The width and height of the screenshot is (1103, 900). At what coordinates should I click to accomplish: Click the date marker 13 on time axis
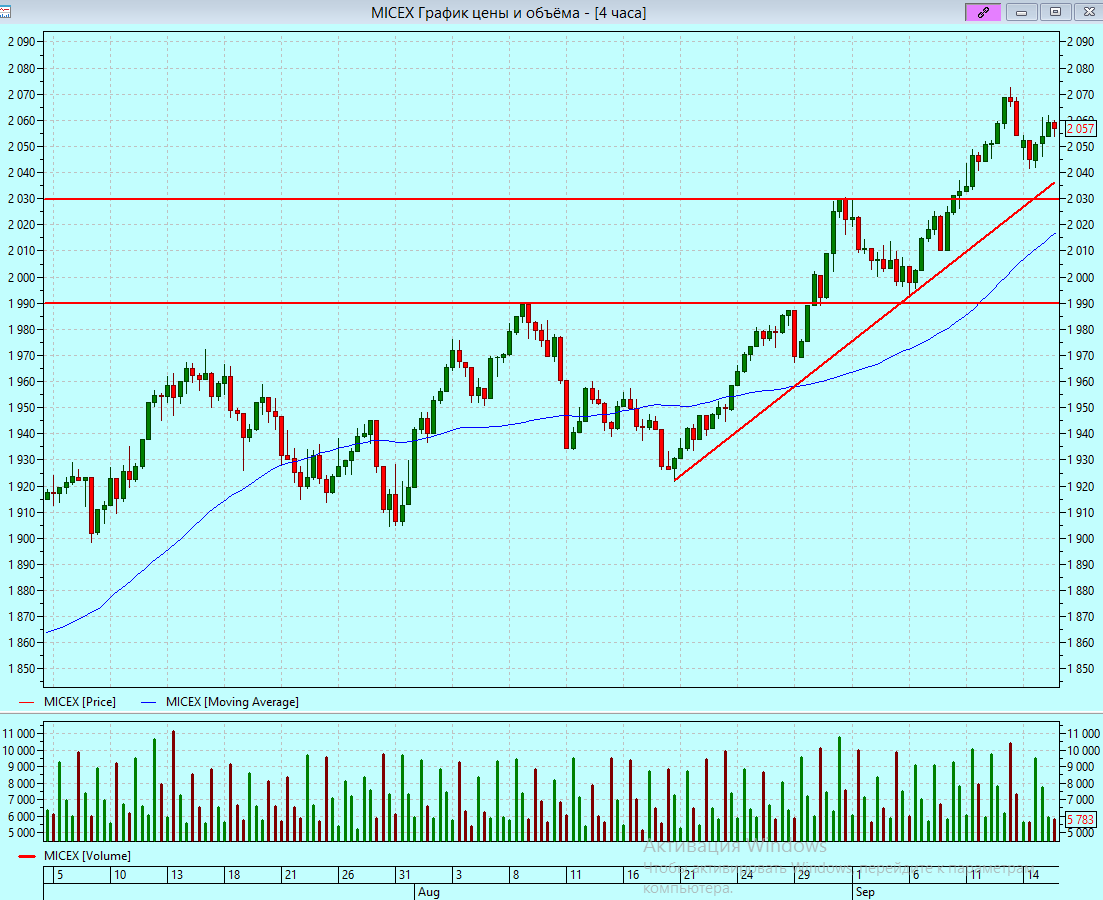(177, 875)
